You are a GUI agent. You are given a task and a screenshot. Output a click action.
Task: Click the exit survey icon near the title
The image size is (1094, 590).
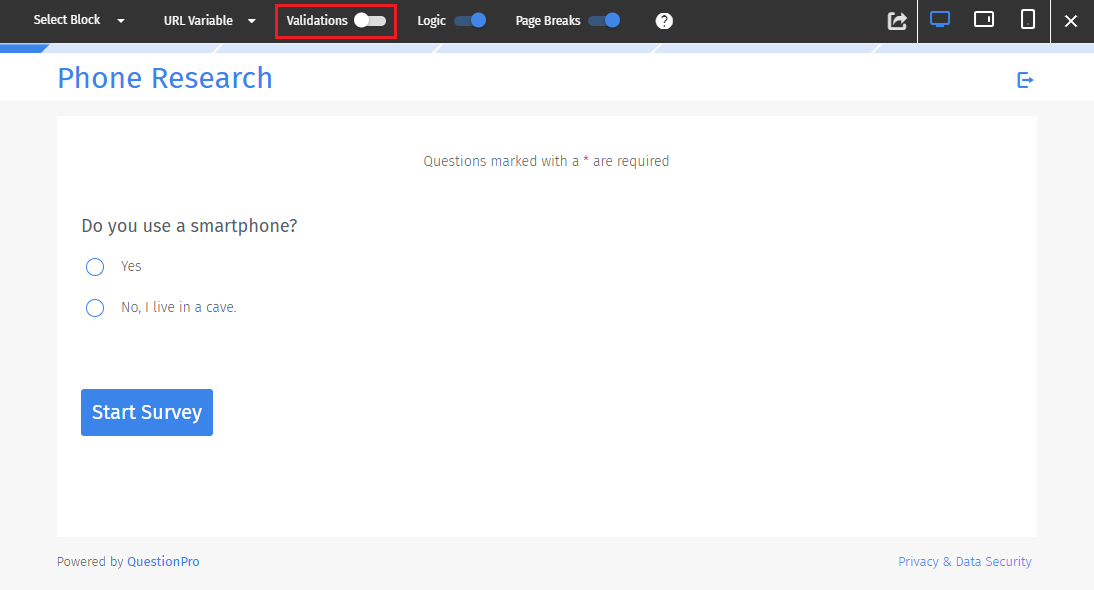(x=1024, y=79)
